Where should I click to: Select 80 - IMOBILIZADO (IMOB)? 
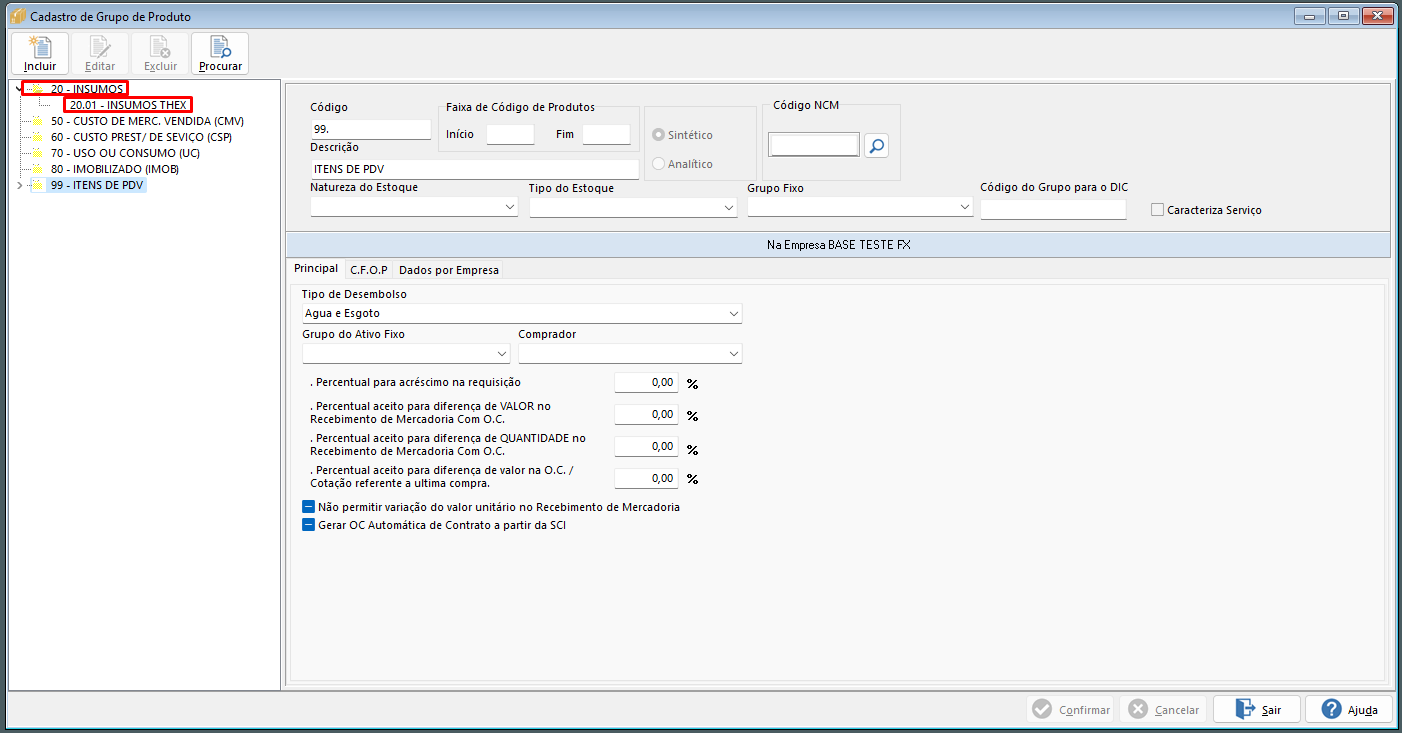(115, 169)
